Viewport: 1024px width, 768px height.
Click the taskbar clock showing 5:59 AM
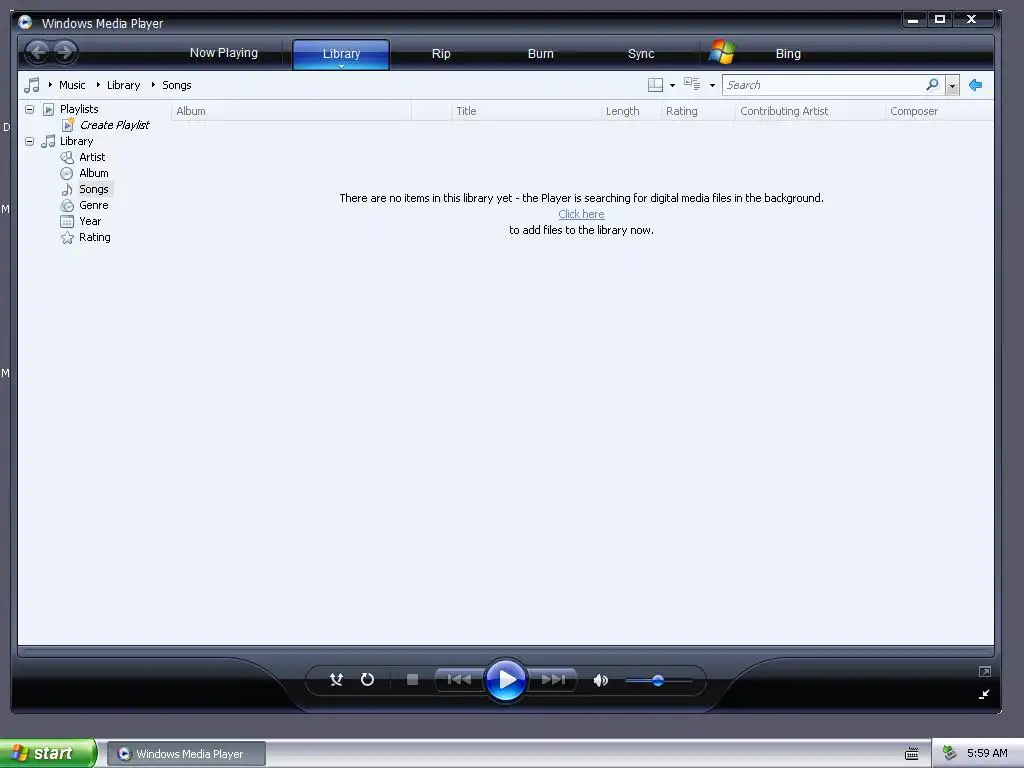pyautogui.click(x=987, y=753)
